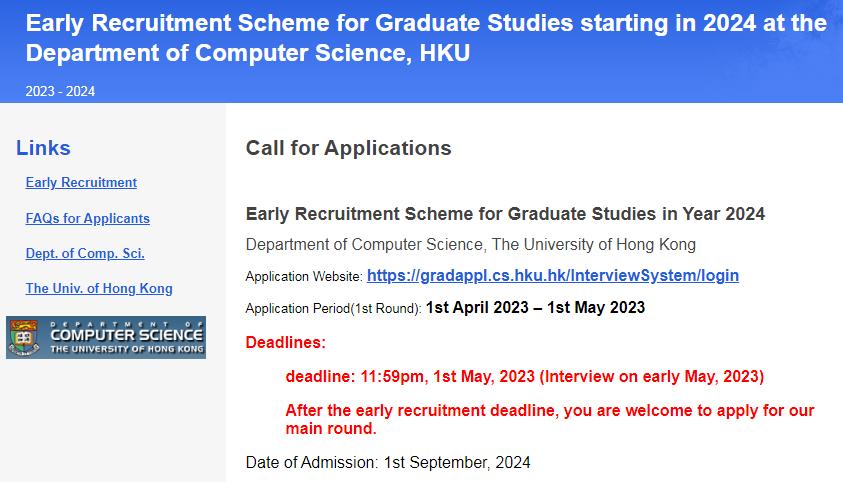Click the Application Period(1st Round) label
This screenshot has width=843, height=482.
tap(333, 308)
